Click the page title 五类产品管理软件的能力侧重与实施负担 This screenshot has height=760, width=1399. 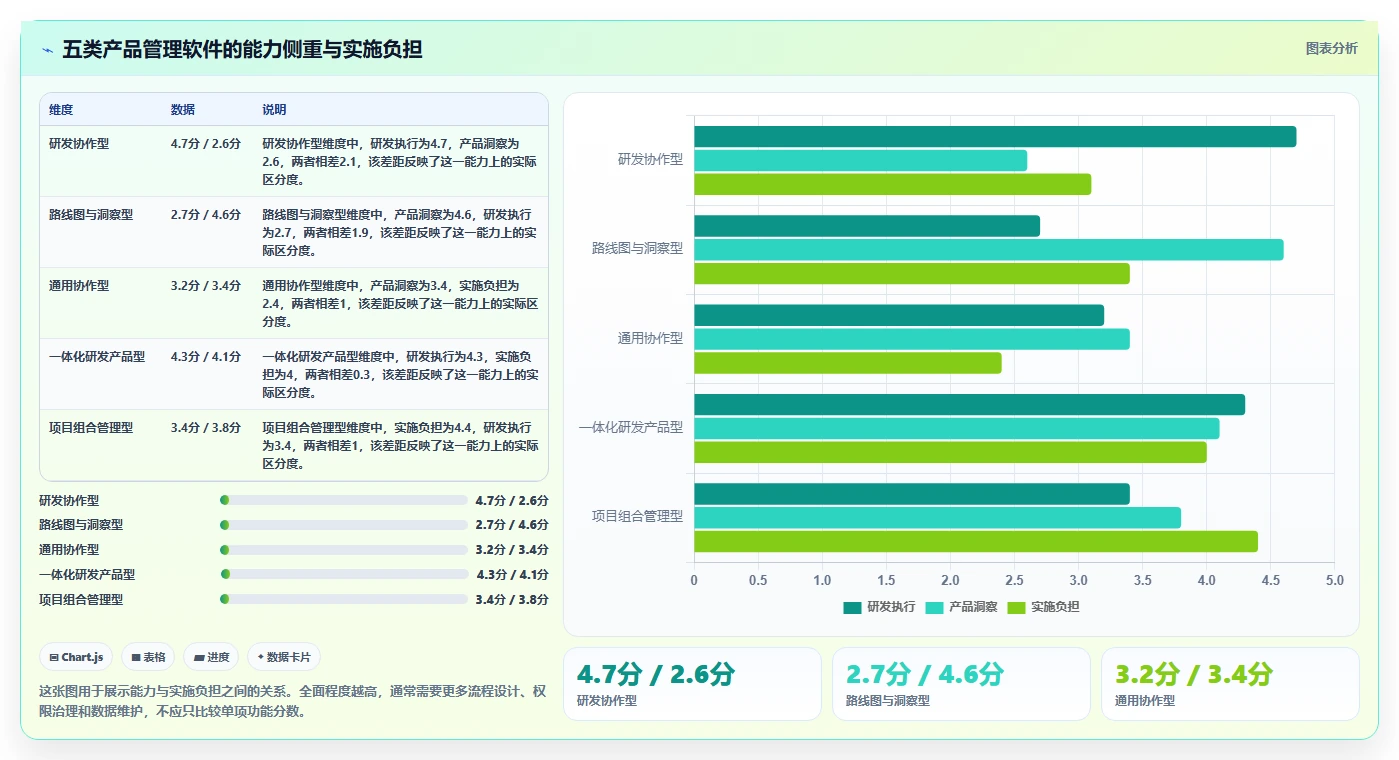click(x=242, y=50)
